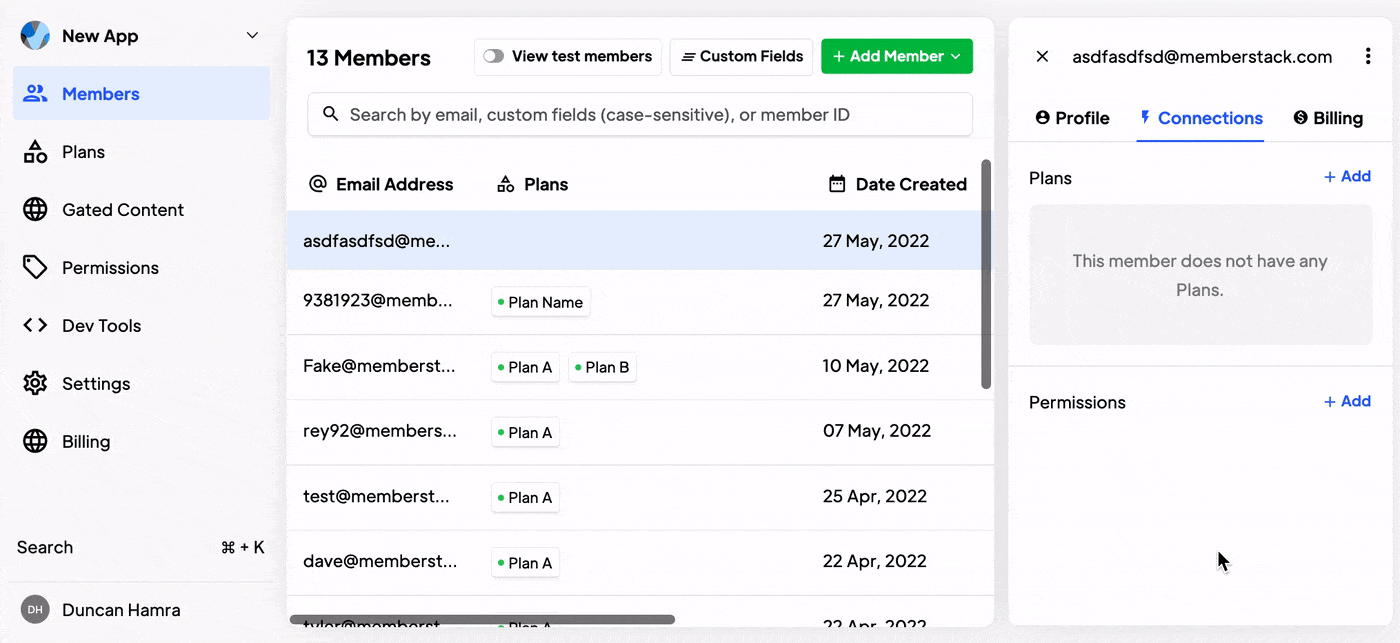Open Custom Fields button
This screenshot has height=643, width=1400.
pyautogui.click(x=741, y=57)
